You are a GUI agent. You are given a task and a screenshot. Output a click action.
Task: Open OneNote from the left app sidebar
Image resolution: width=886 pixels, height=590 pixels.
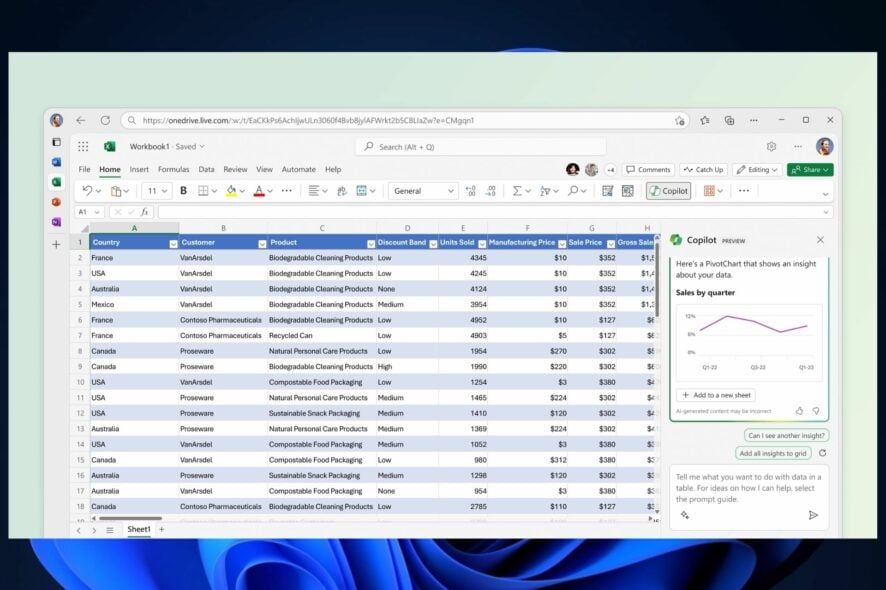(56, 222)
